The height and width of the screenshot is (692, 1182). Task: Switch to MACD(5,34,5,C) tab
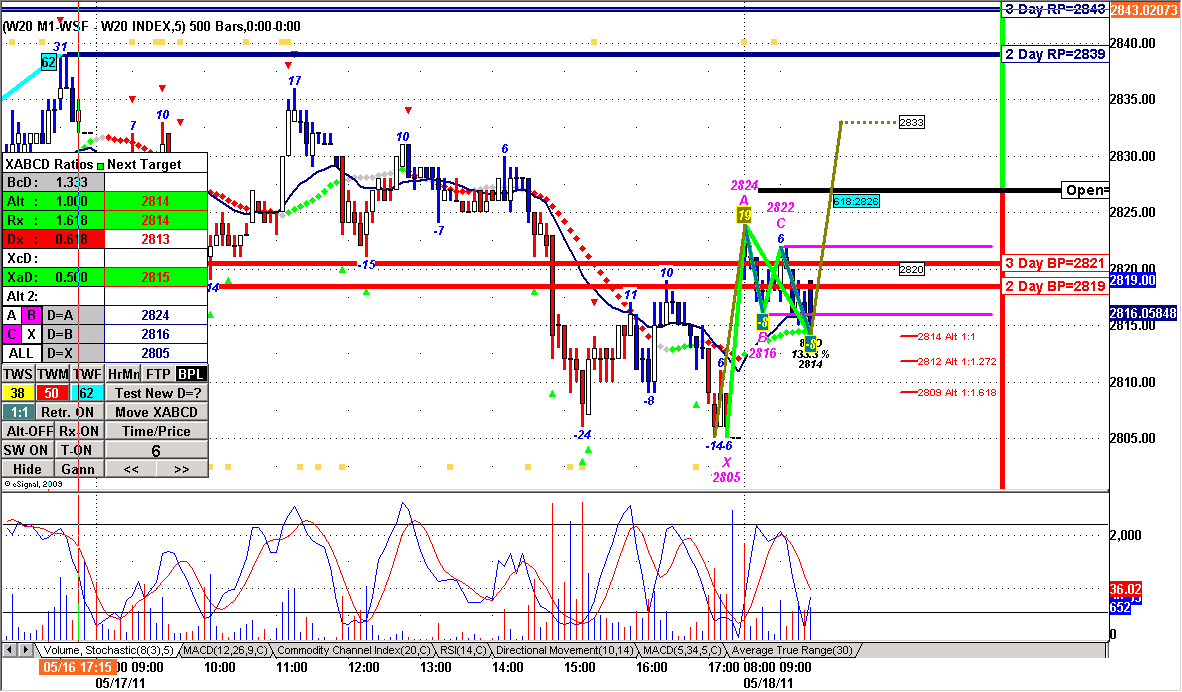point(682,650)
